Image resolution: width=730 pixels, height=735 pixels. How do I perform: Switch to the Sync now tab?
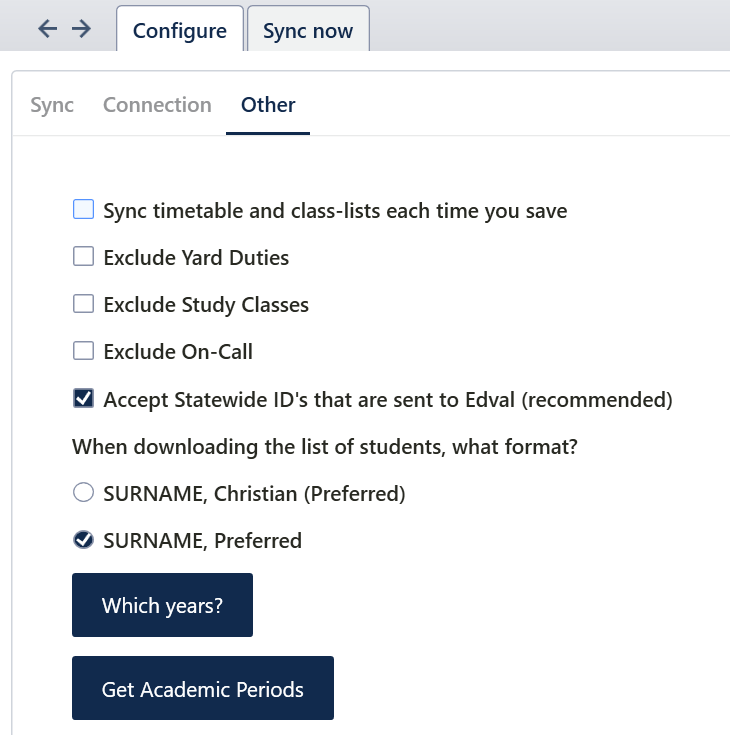[308, 31]
